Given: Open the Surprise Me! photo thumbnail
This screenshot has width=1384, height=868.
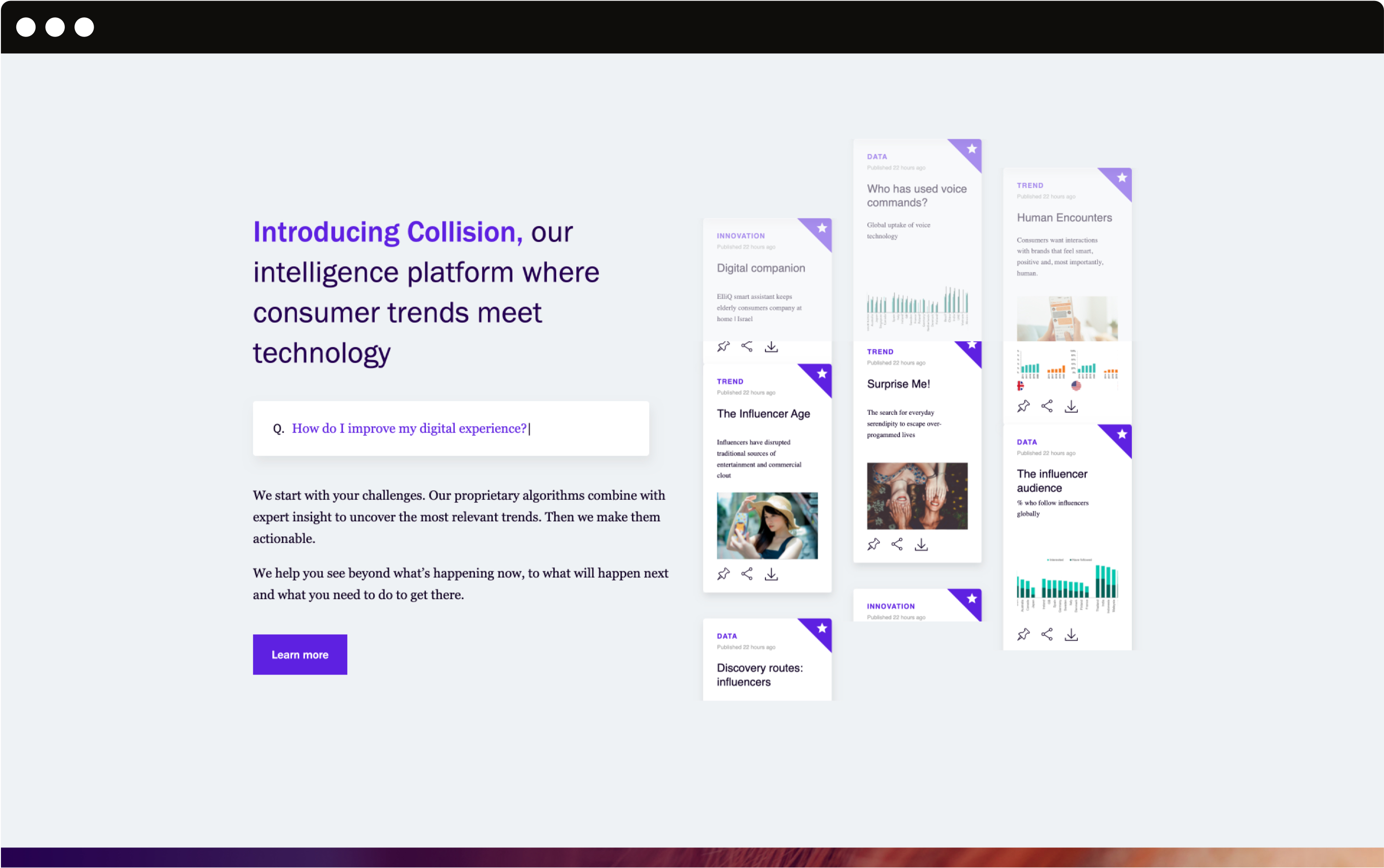Looking at the screenshot, I should [x=917, y=495].
